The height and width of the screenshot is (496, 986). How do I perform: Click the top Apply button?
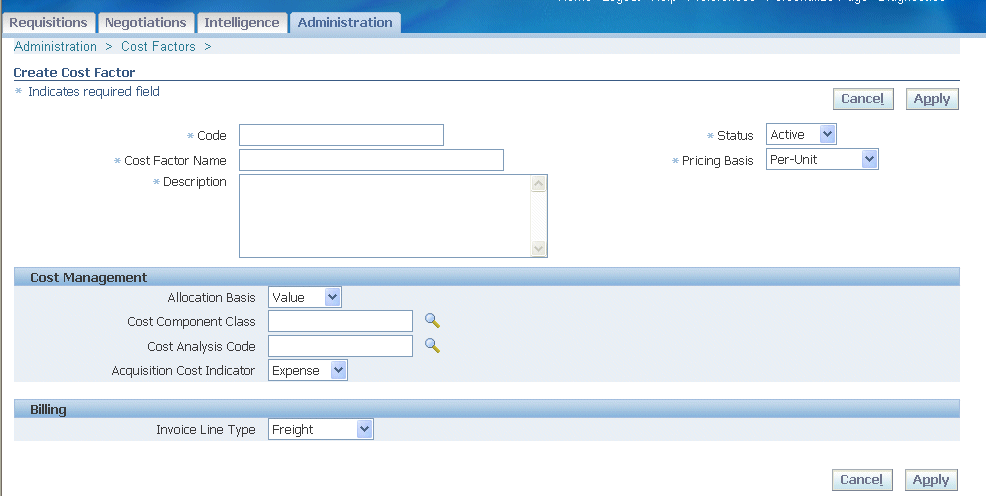click(932, 99)
